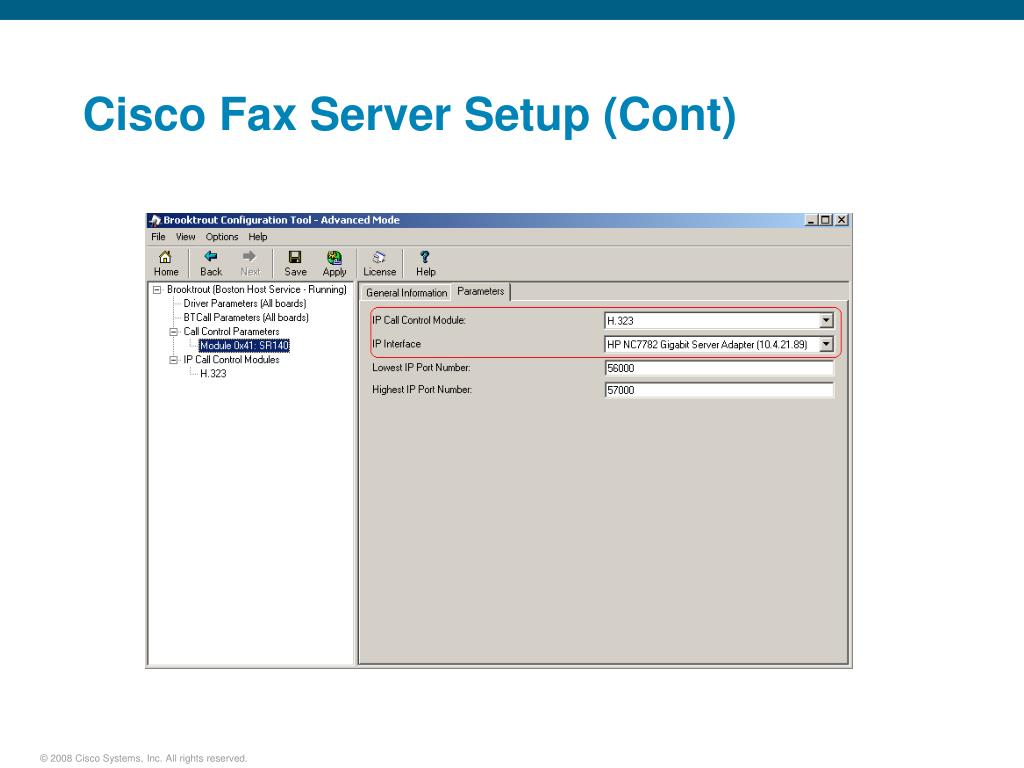Collapse the Brooktrout root tree node
1024x768 pixels.
[x=157, y=289]
